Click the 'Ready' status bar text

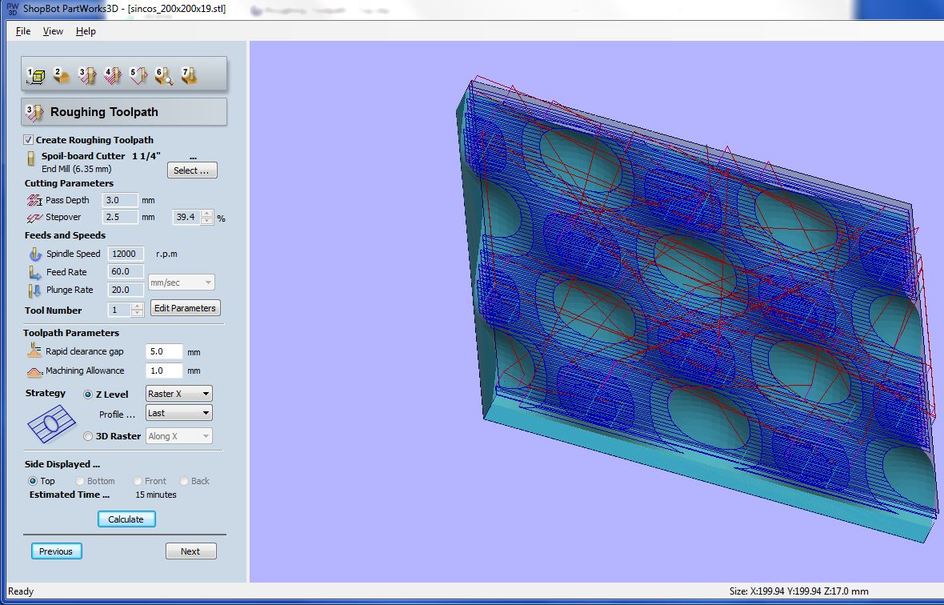pos(20,591)
